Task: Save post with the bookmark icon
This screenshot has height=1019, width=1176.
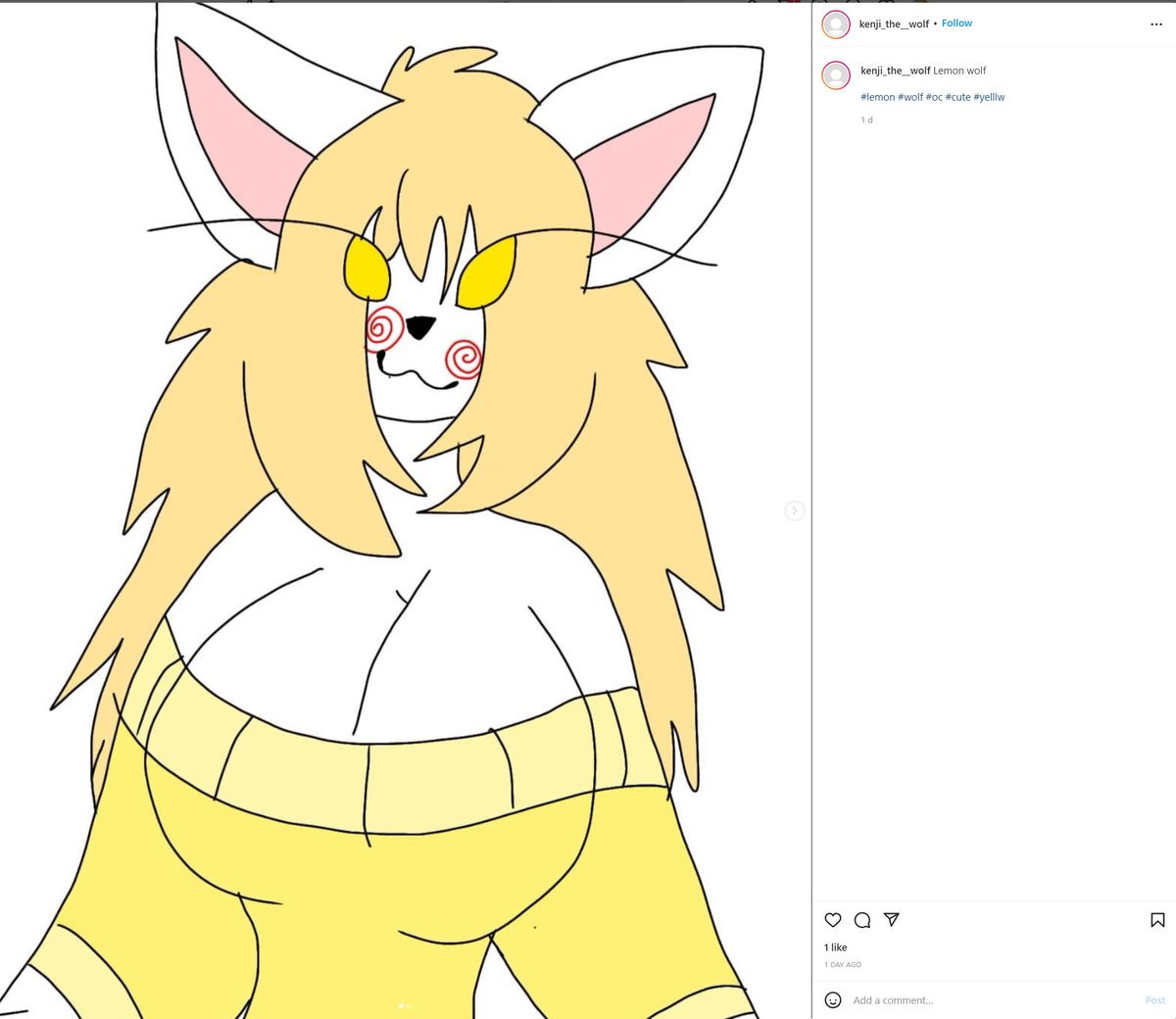Action: pyautogui.click(x=1157, y=920)
